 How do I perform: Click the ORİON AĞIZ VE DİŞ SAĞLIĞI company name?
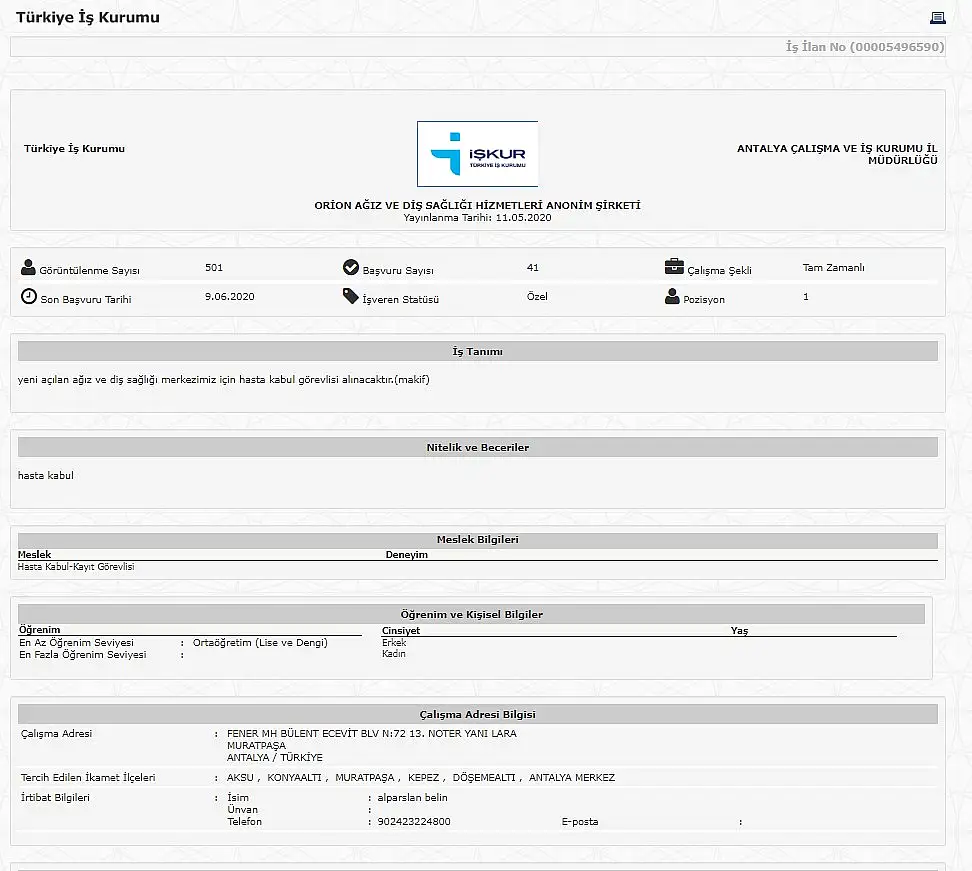477,205
